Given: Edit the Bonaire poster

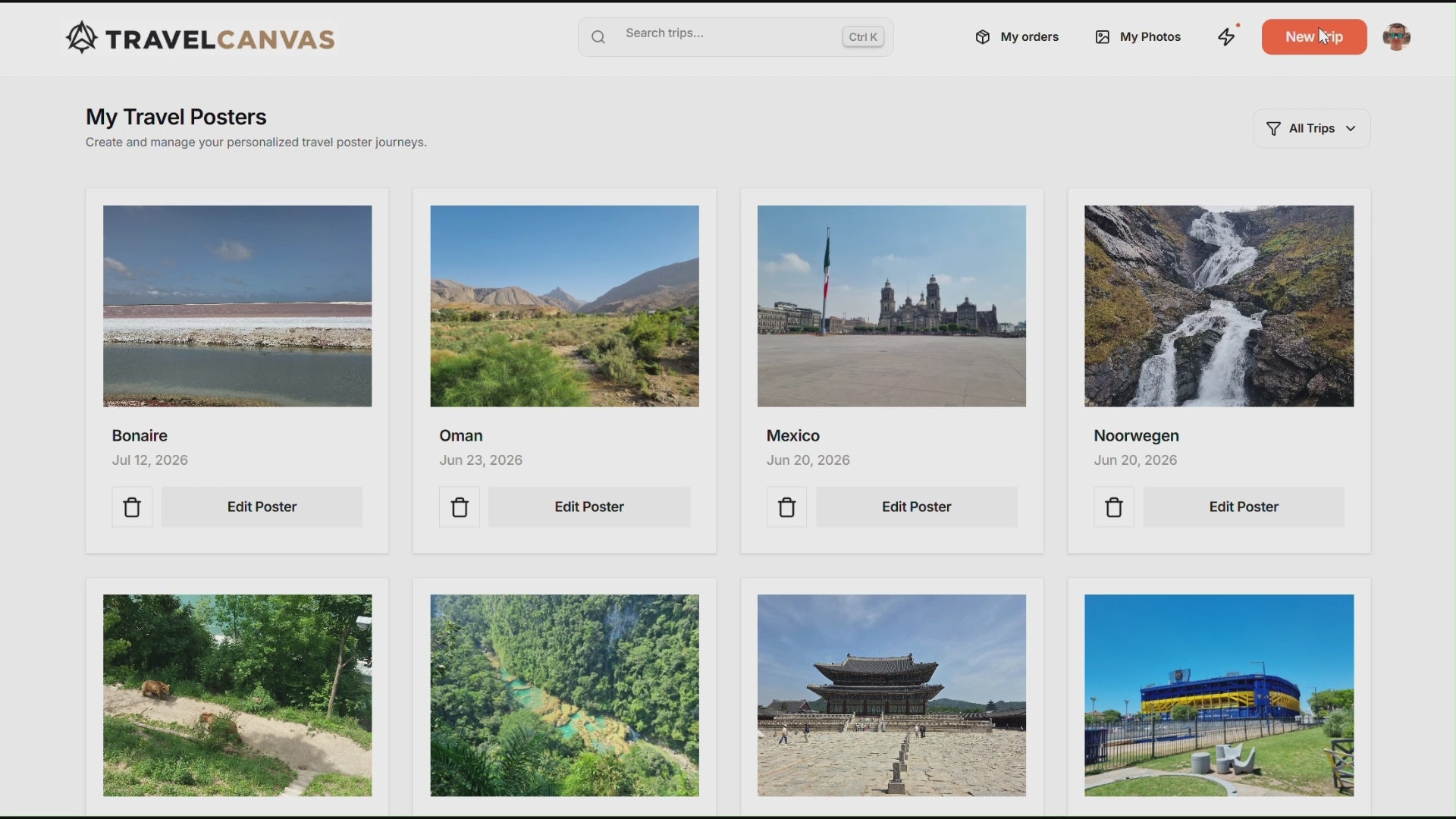Looking at the screenshot, I should point(262,507).
